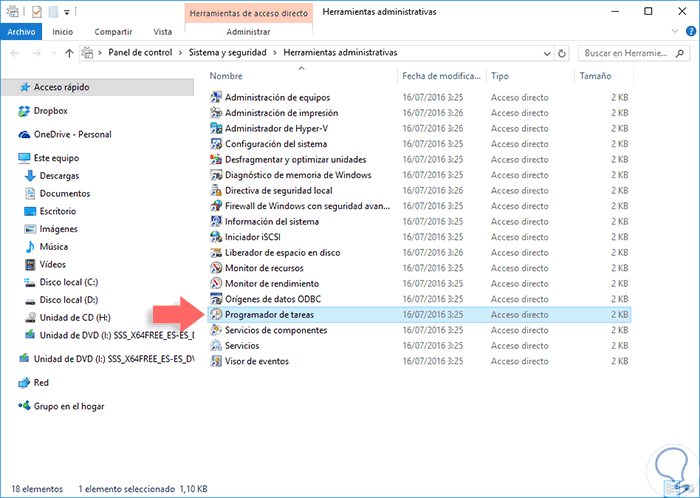Viewport: 700px width, 498px height.
Task: Click the Administración de impresión icon
Action: 216,113
